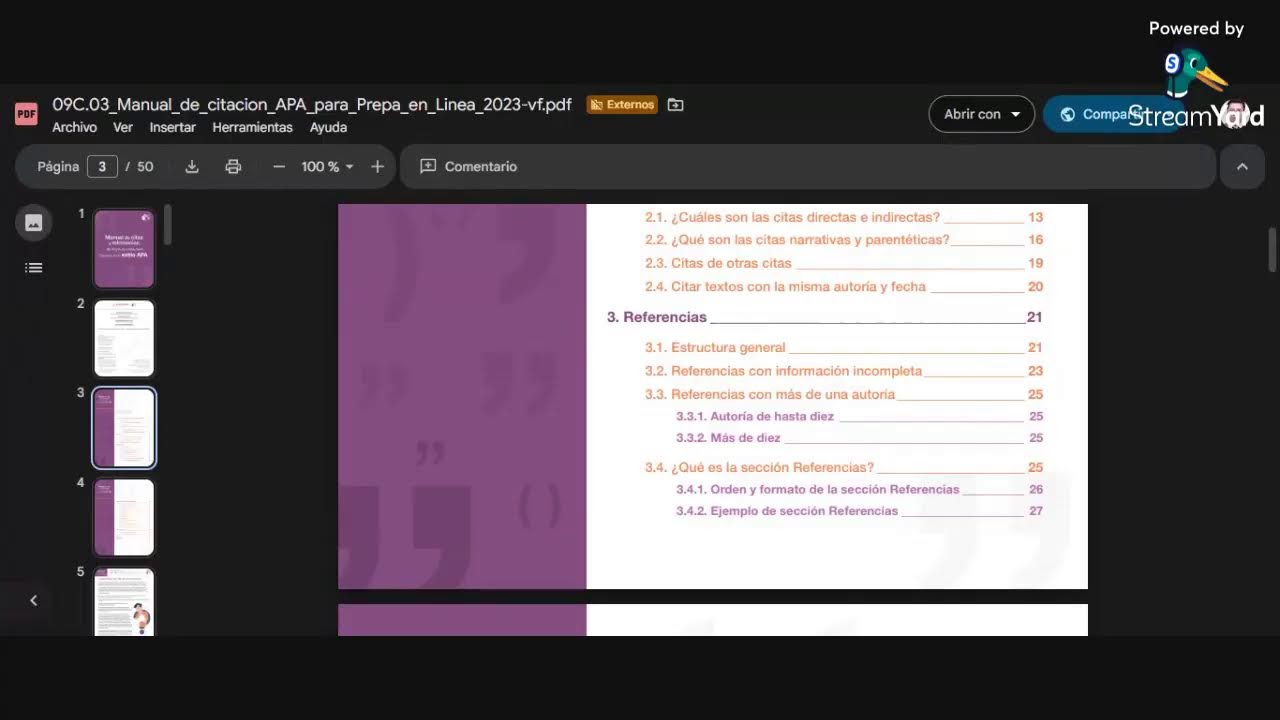Click the Externos label badge
The width and height of the screenshot is (1280, 720).
pos(622,105)
